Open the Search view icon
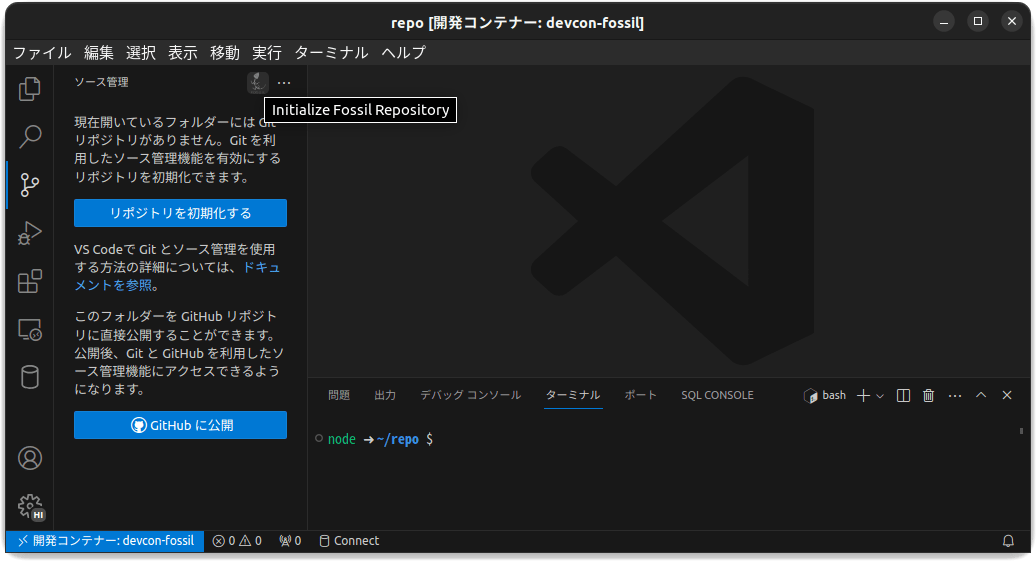1036x561 pixels. pyautogui.click(x=30, y=137)
